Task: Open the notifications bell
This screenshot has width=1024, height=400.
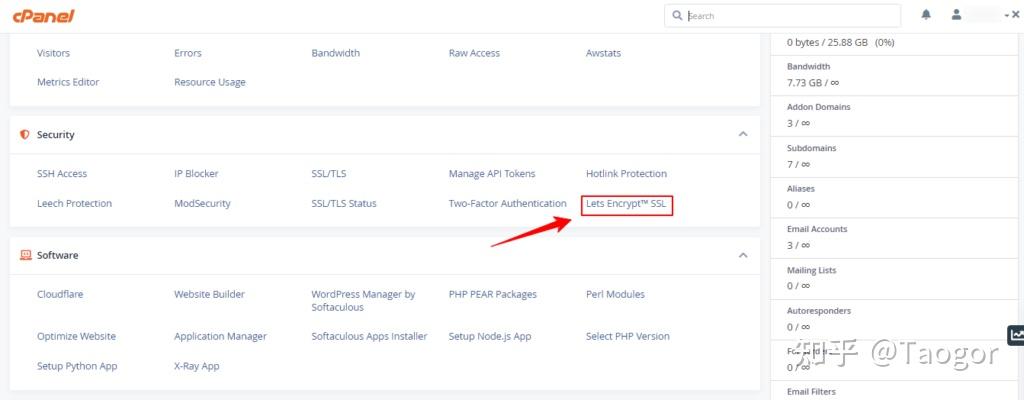Action: (x=926, y=15)
